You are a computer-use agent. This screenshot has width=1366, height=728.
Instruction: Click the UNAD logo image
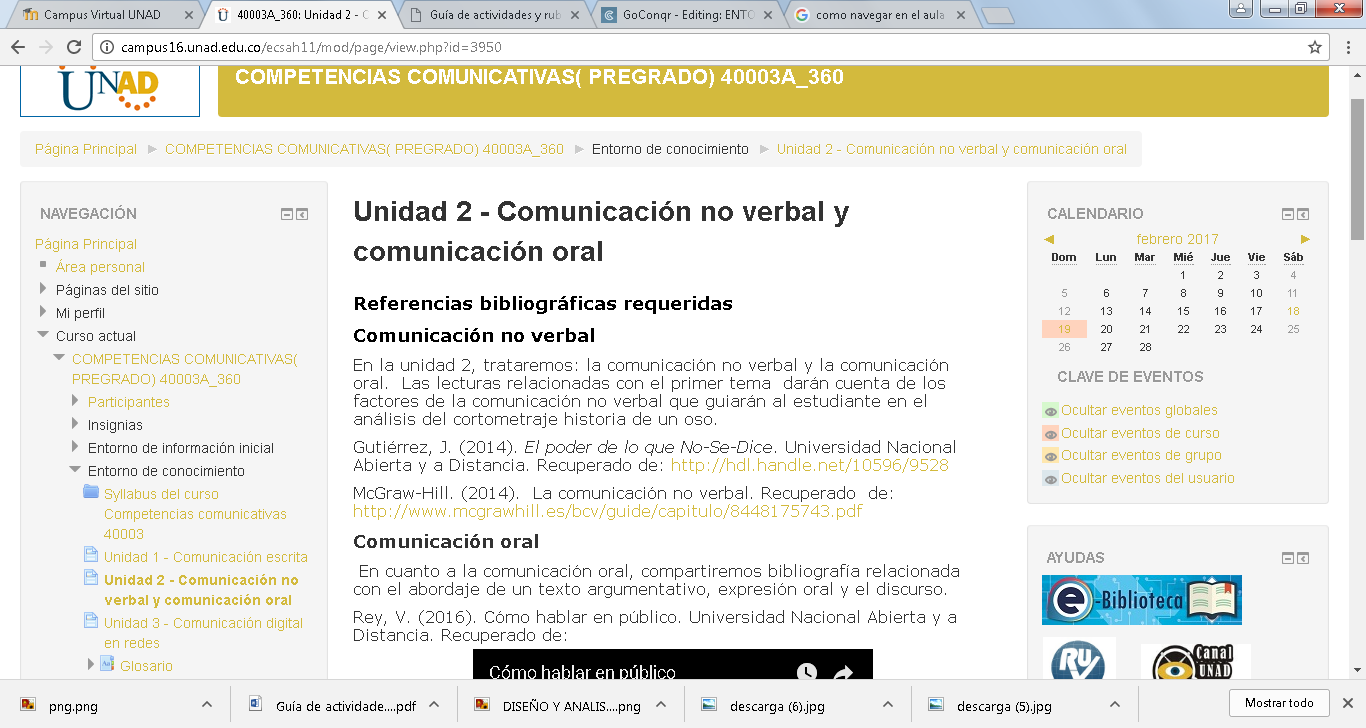coord(109,90)
